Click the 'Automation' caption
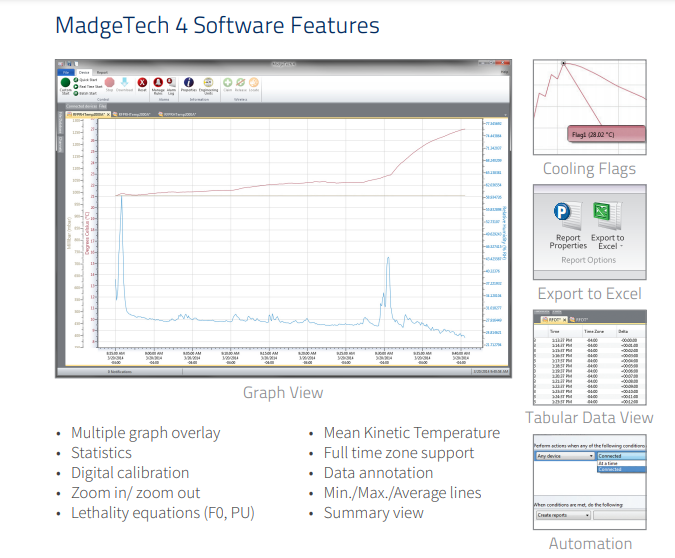 [x=590, y=543]
